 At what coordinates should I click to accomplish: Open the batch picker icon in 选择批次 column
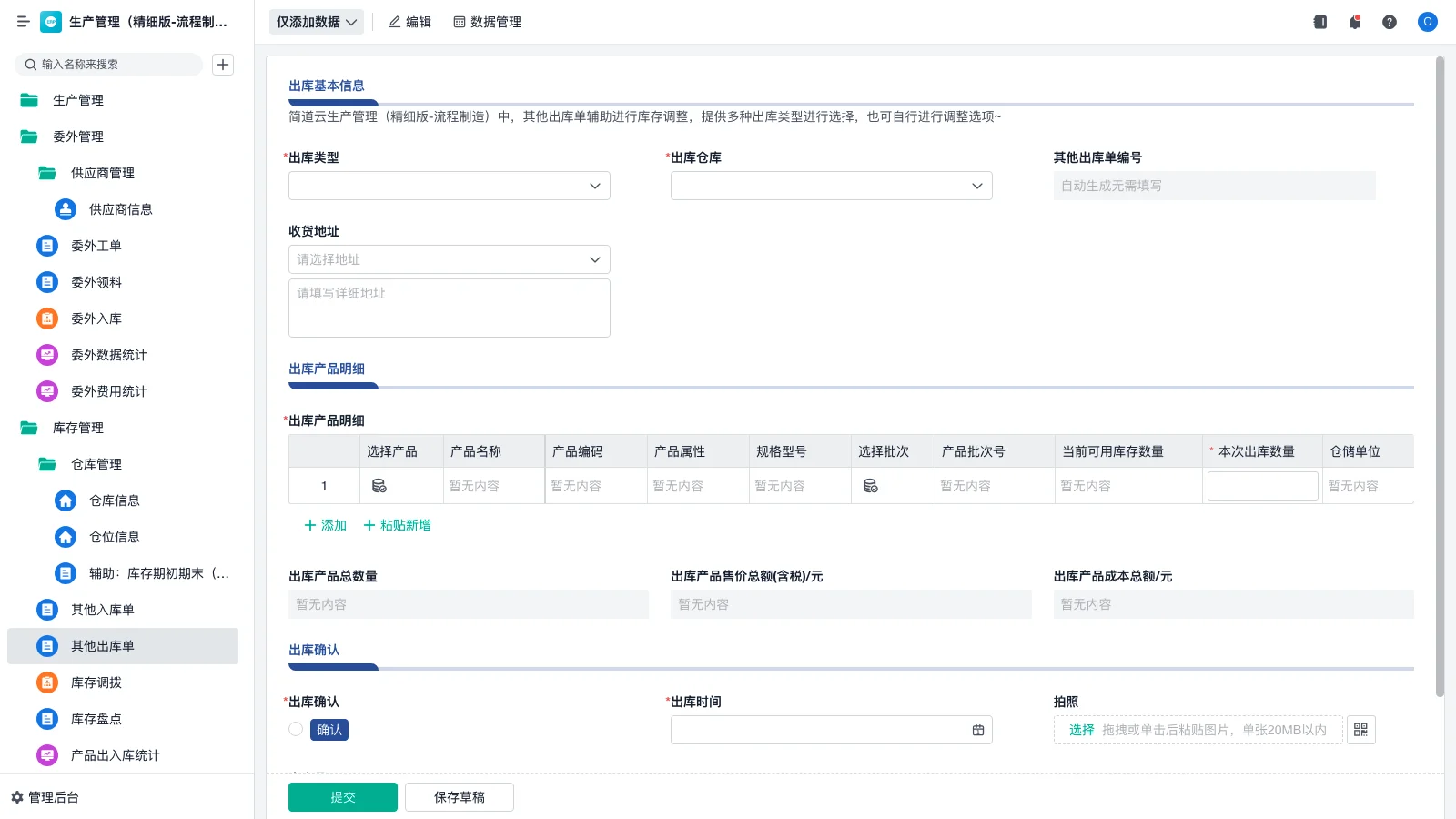870,485
